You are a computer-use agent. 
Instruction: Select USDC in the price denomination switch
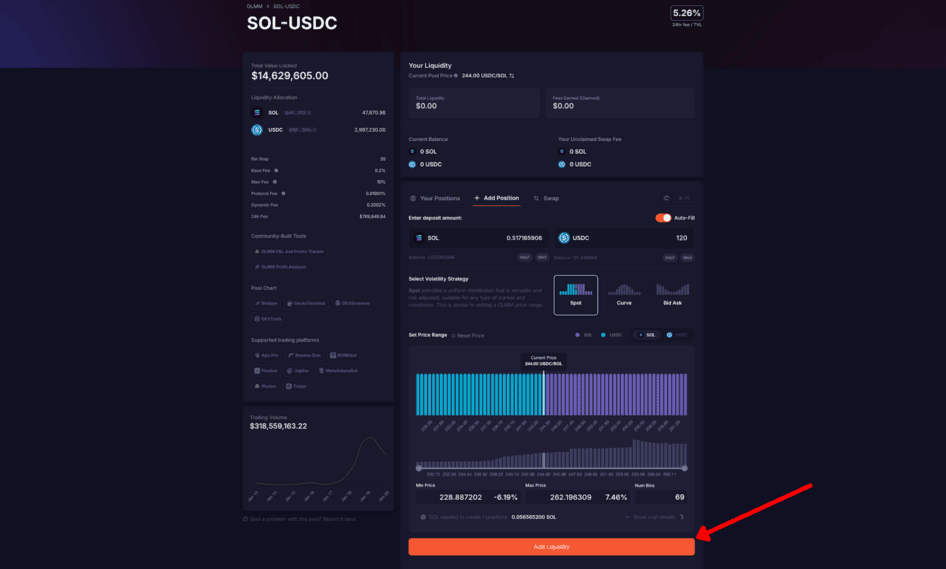pos(677,335)
